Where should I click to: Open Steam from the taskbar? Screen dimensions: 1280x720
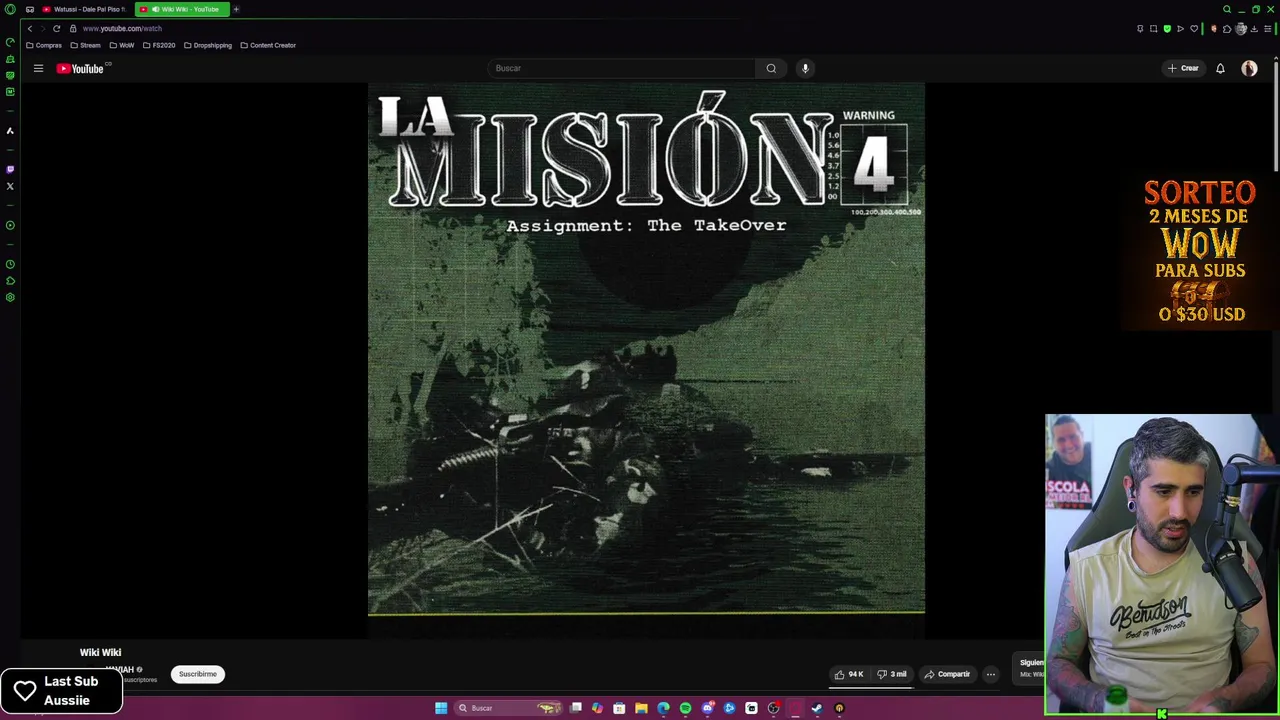[x=817, y=708]
